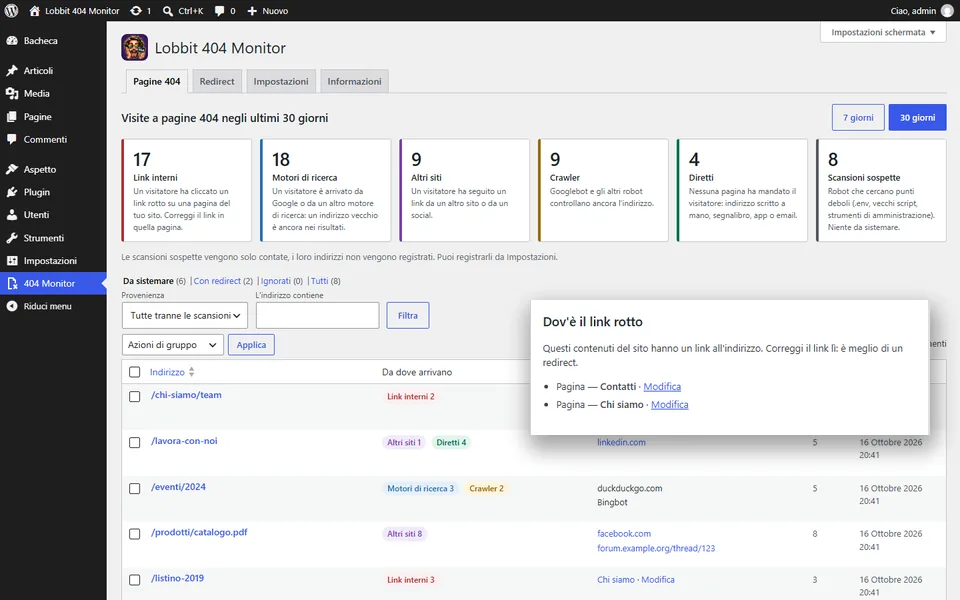Check the /eventi/2024 row checkbox

(x=135, y=488)
